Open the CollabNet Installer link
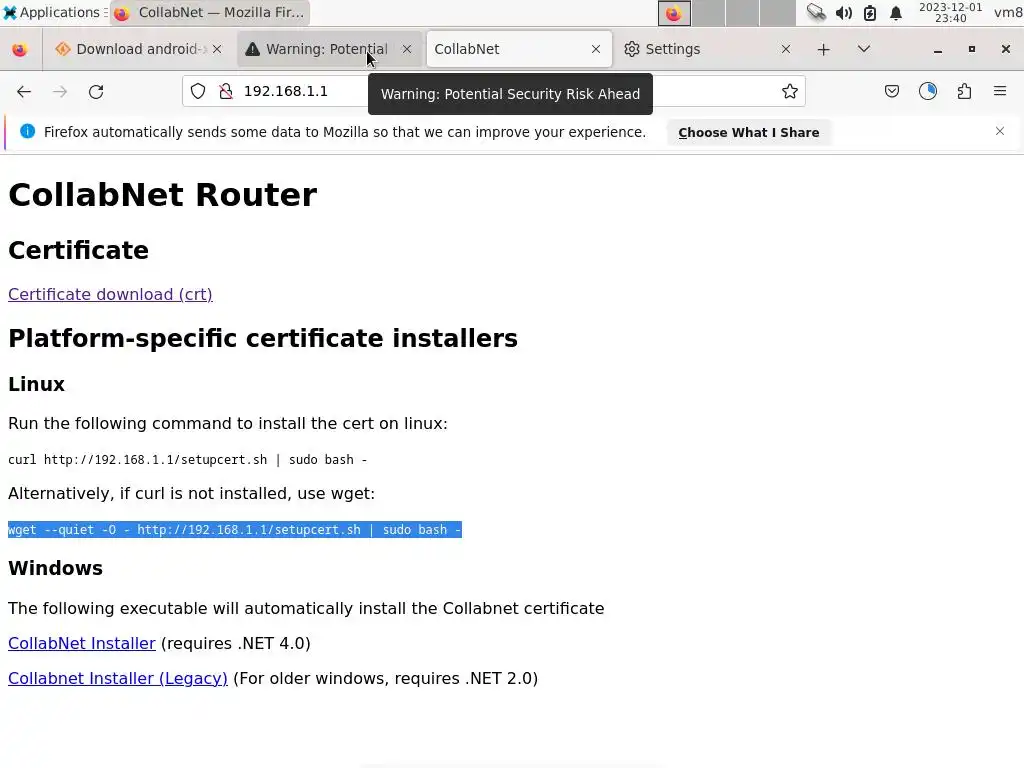 pyautogui.click(x=82, y=643)
